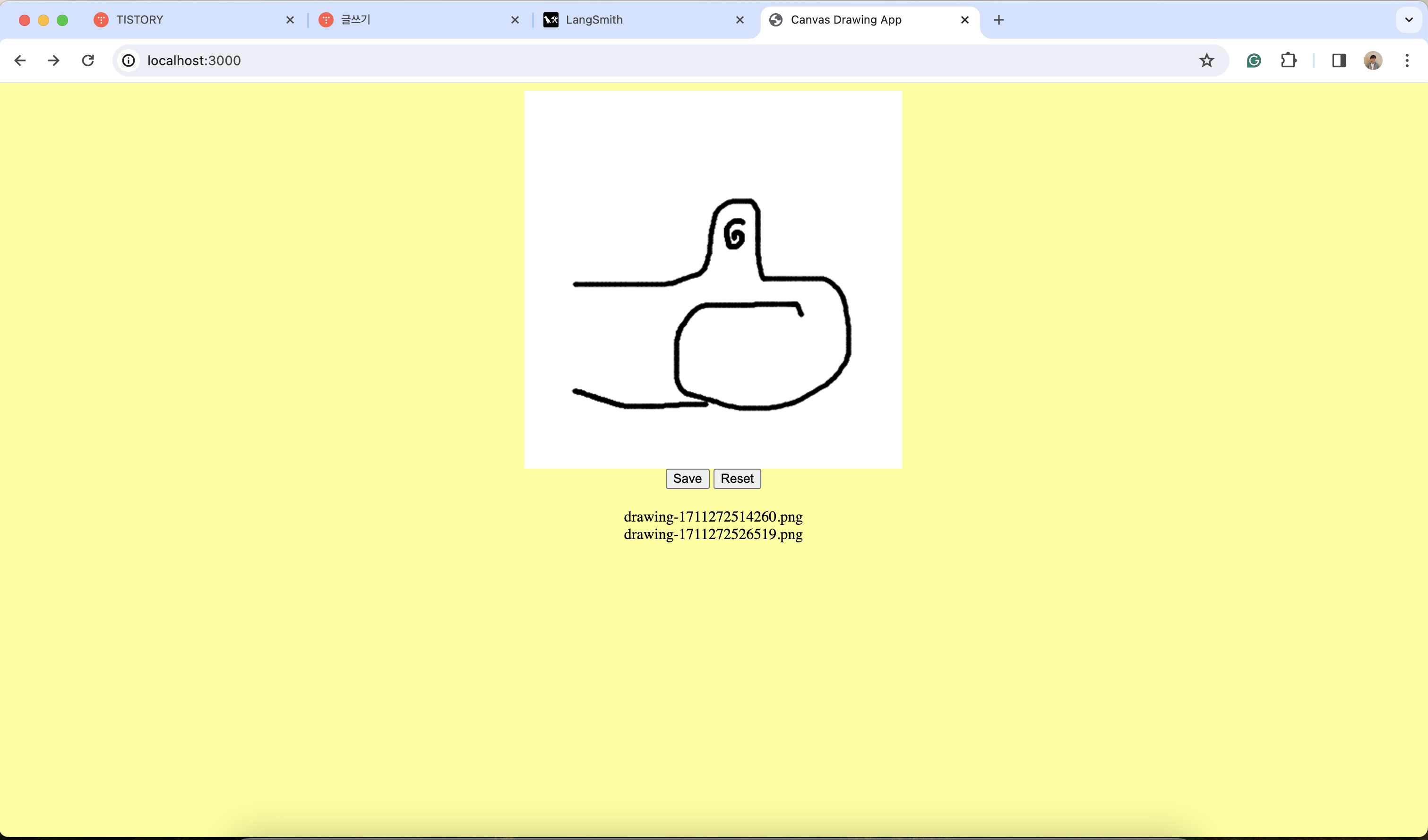The width and height of the screenshot is (1428, 840).
Task: Bookmark this page with star icon
Action: point(1206,60)
